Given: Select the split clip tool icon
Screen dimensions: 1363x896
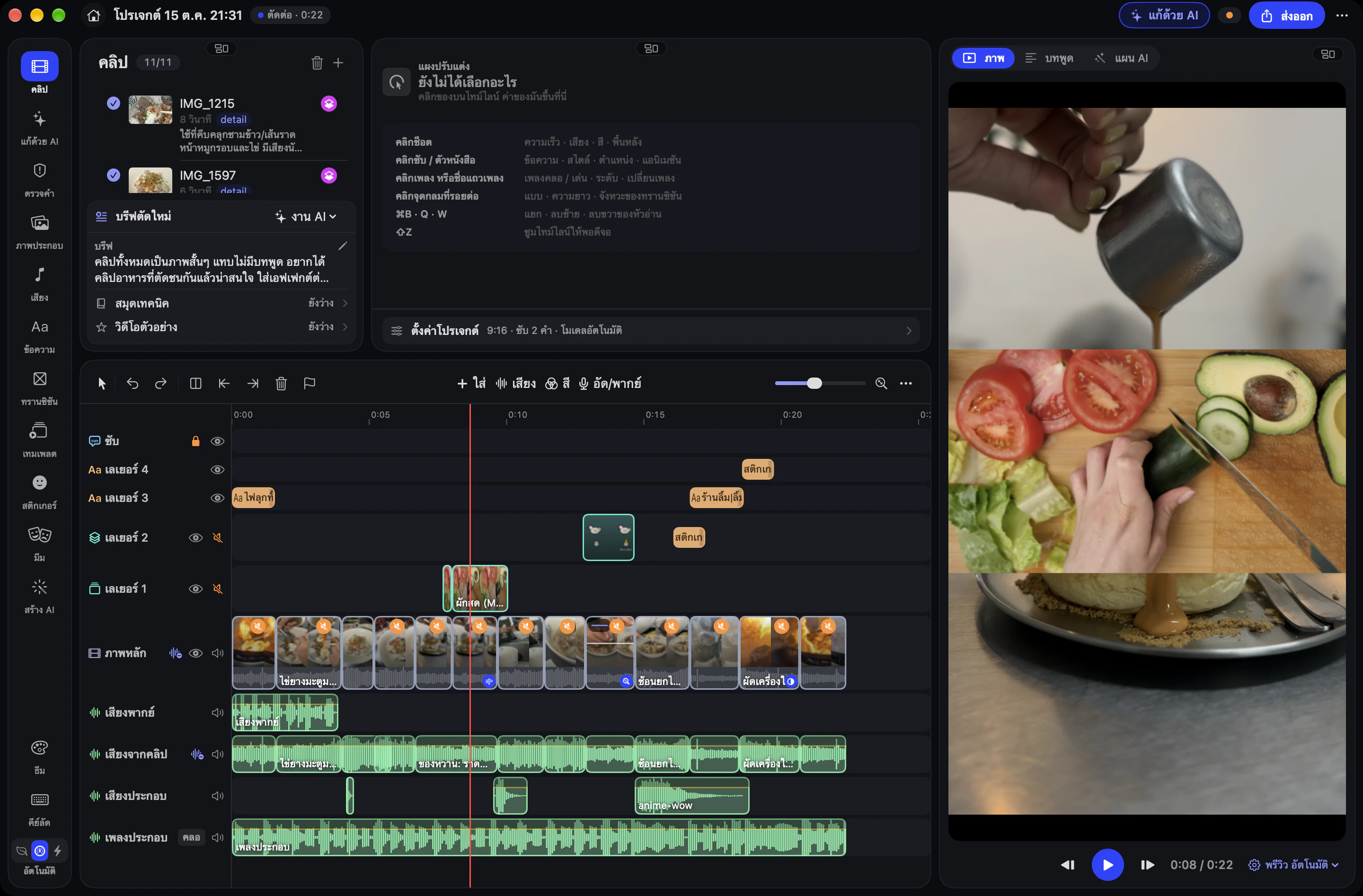Looking at the screenshot, I should pos(195,383).
